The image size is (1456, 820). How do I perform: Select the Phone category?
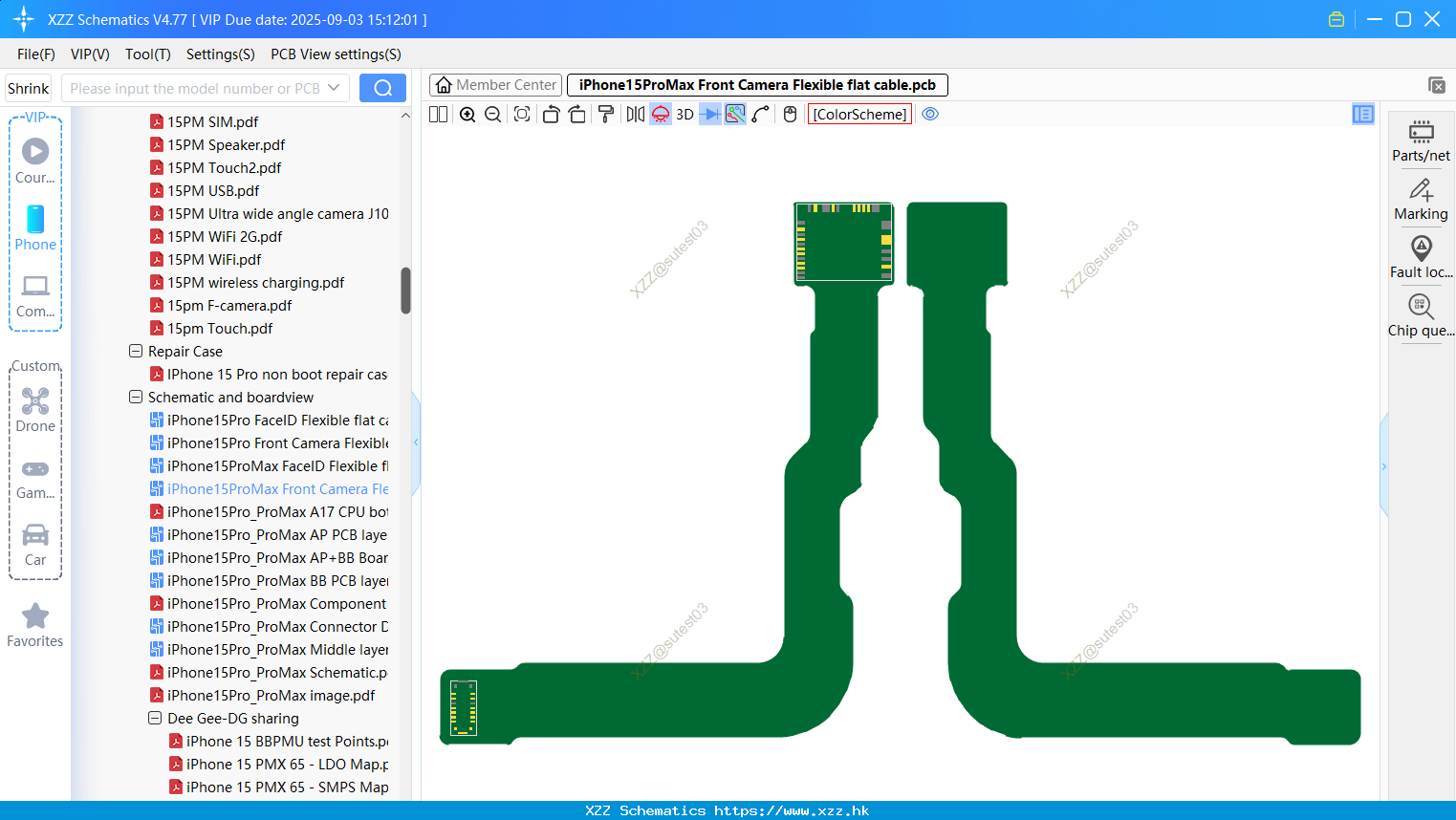pos(35,228)
